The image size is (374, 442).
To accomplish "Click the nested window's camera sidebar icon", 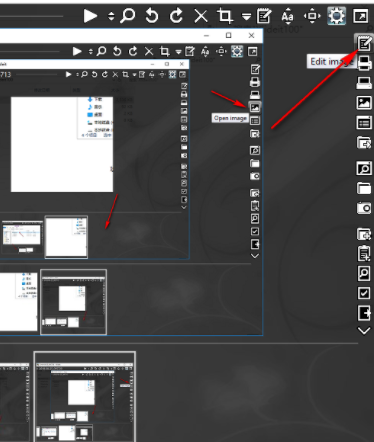I will click(255, 176).
